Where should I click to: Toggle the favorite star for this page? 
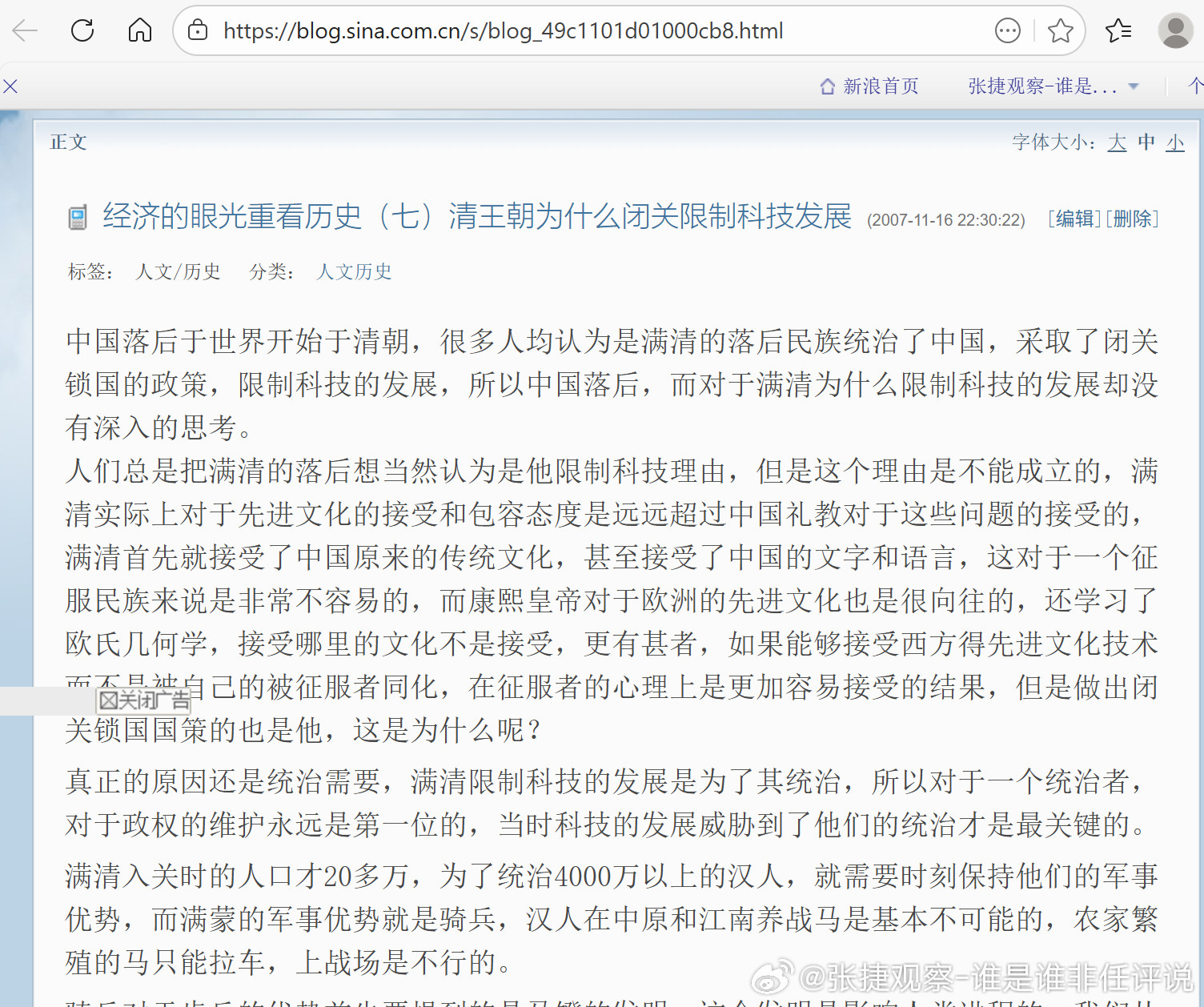(x=1062, y=30)
